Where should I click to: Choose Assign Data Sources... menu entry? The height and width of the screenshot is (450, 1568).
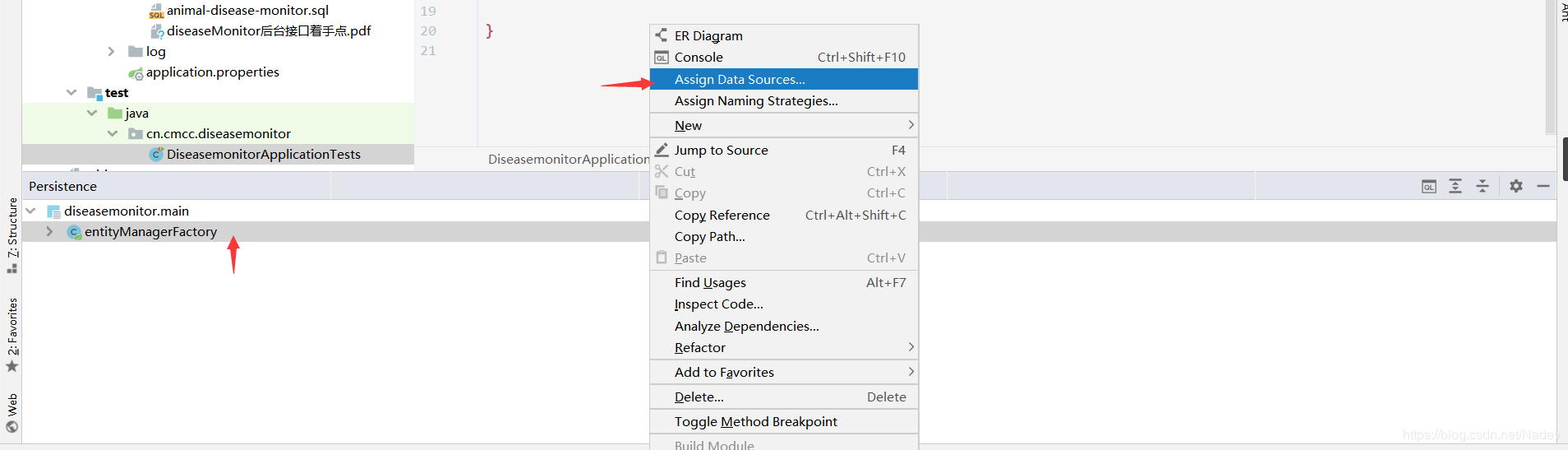click(x=740, y=79)
